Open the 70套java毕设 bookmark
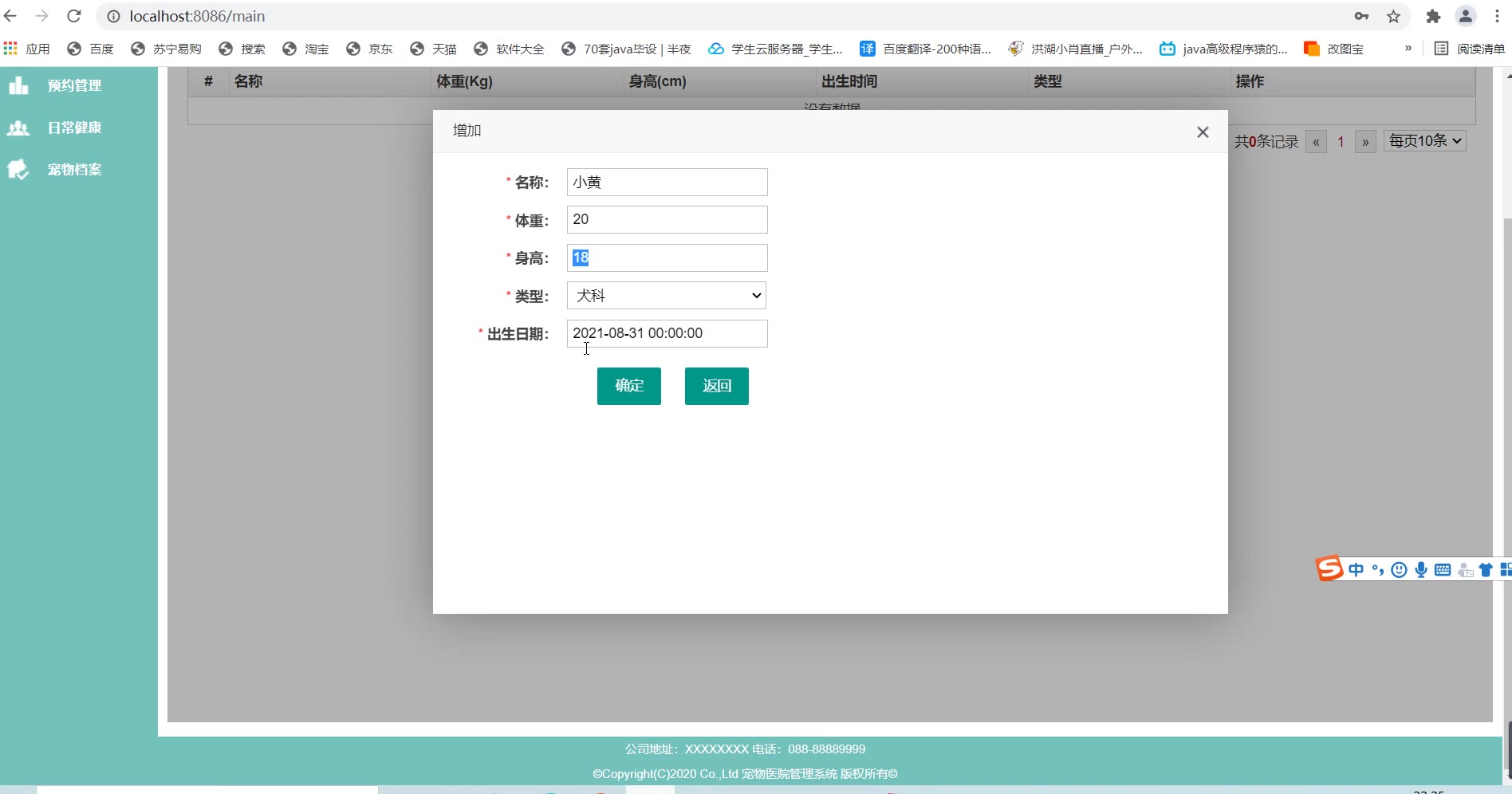1512x794 pixels. point(626,49)
